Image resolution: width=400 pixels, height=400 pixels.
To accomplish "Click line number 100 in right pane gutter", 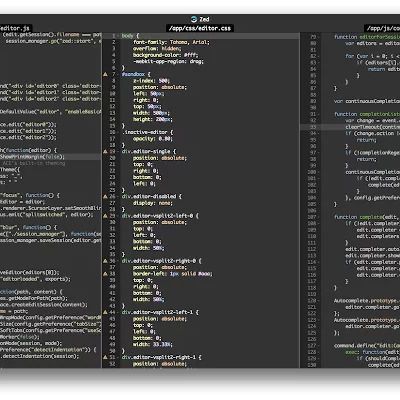I will coord(311,172).
